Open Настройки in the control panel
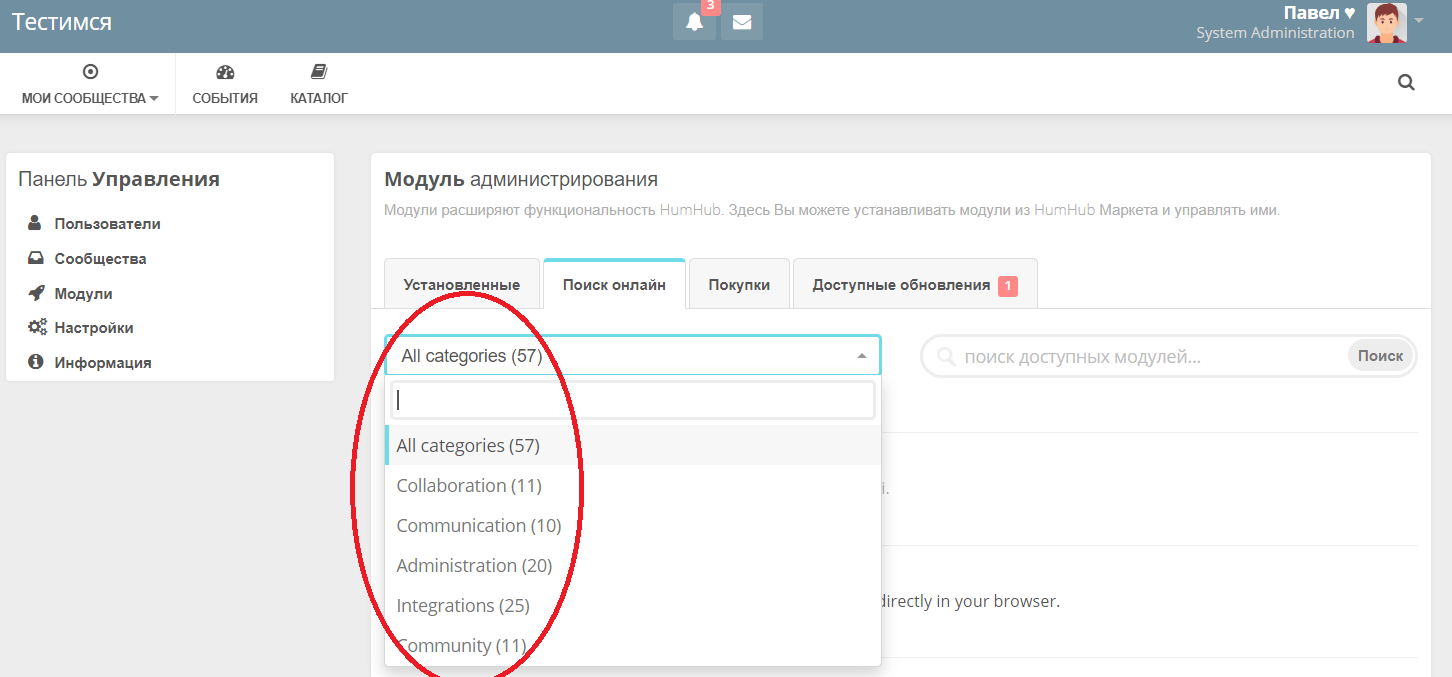Image resolution: width=1452 pixels, height=677 pixels. point(94,328)
